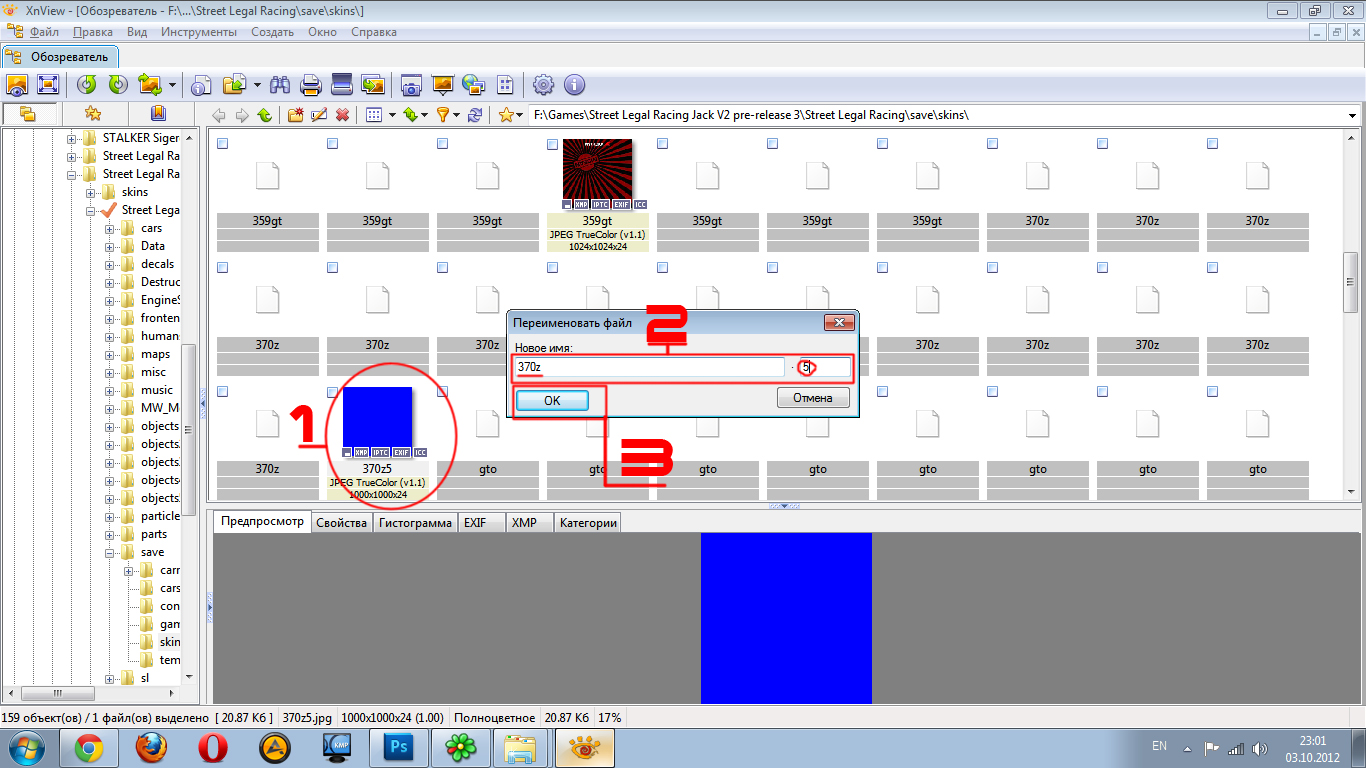
Task: Confirm rename with OK button
Action: point(552,399)
